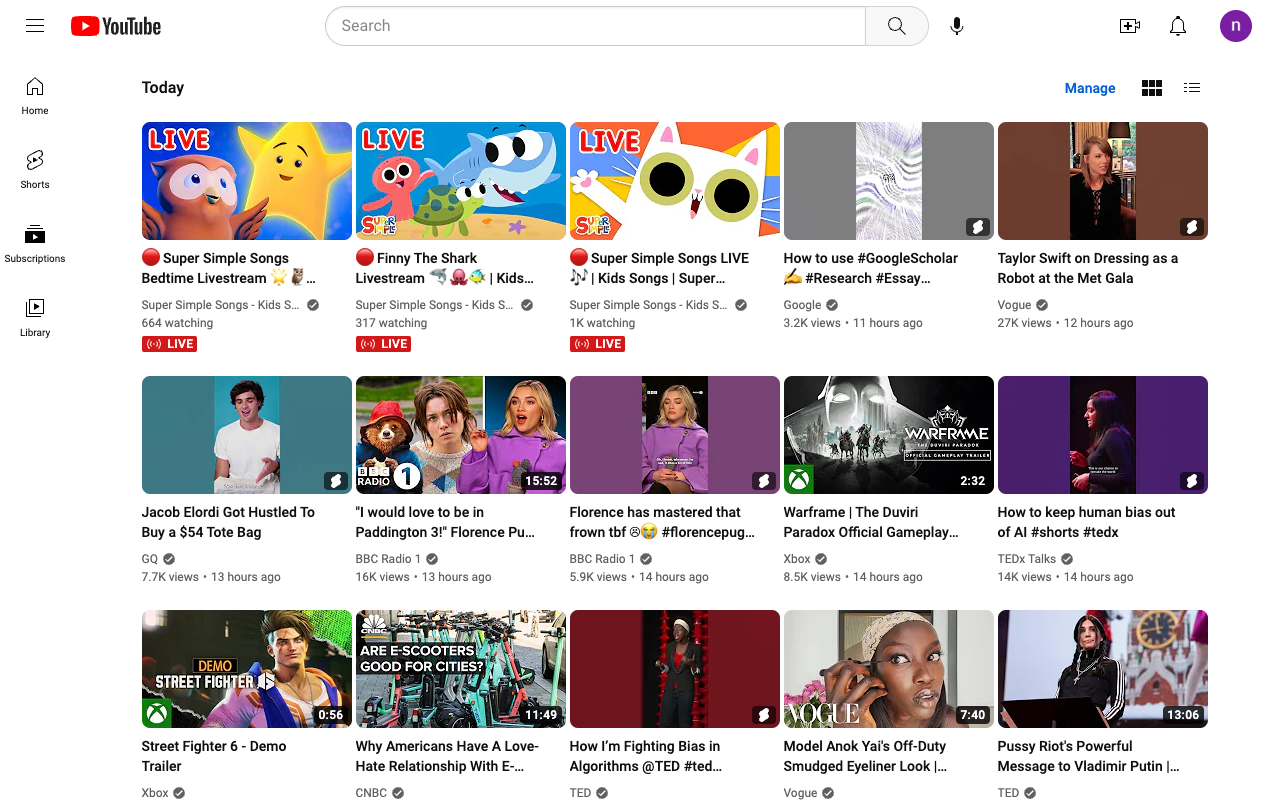
Task: Go to Home in sidebar
Action: [35, 96]
